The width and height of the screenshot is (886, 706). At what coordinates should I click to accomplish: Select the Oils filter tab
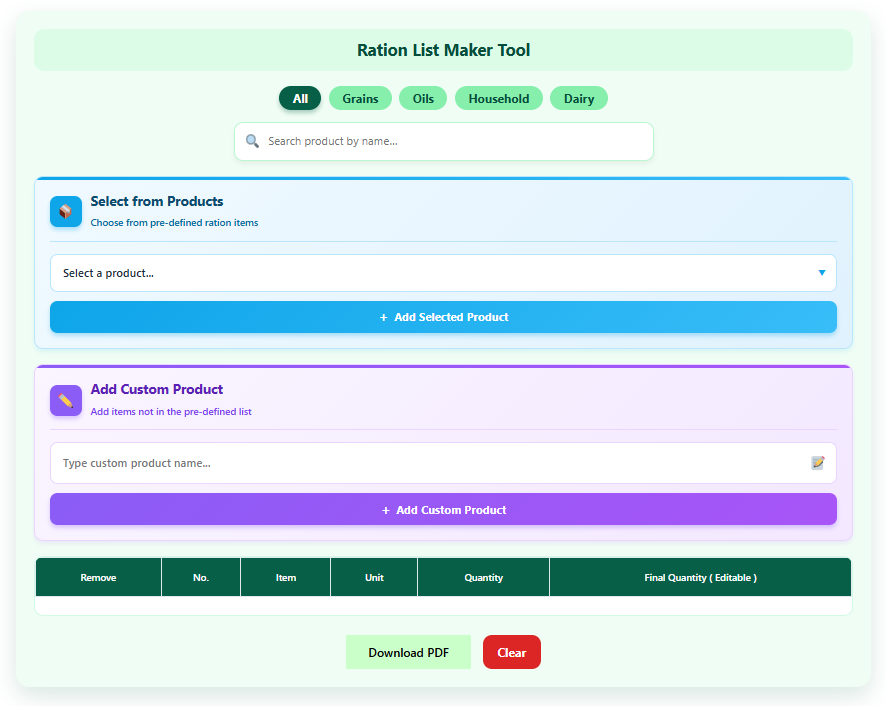tap(422, 98)
